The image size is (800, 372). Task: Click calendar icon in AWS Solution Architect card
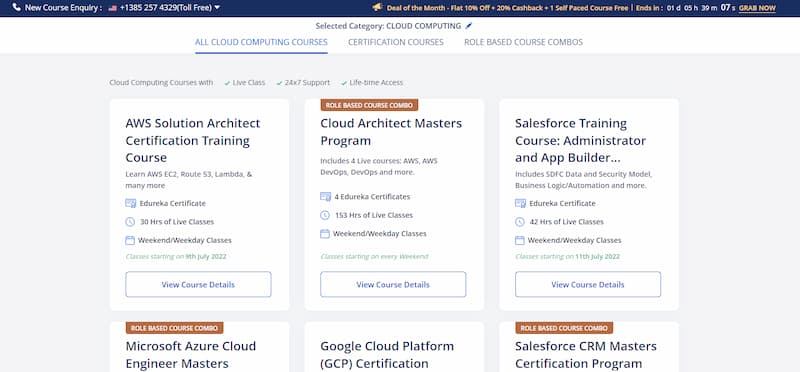click(130, 240)
